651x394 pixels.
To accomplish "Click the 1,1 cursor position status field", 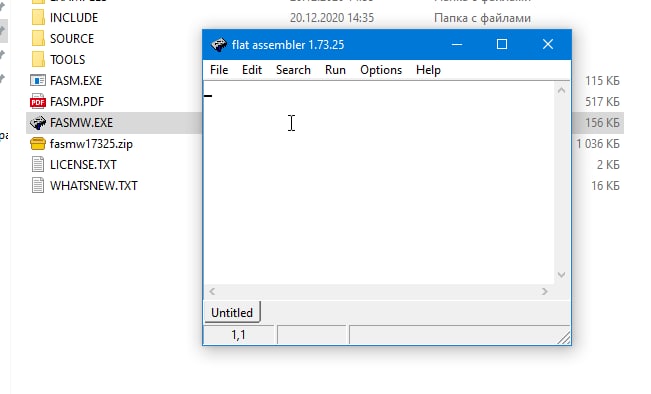I will (238, 335).
